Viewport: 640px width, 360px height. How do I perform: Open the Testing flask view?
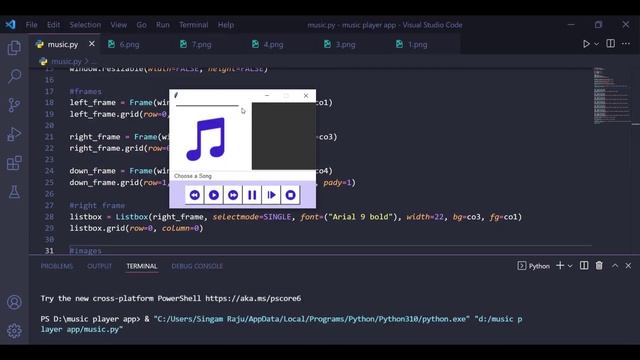click(x=14, y=192)
